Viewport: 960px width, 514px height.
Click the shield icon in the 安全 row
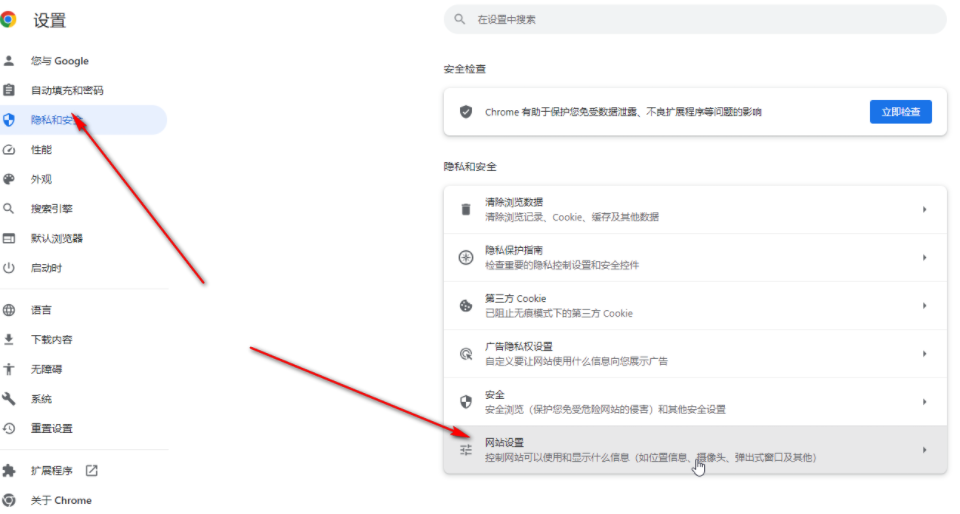466,402
